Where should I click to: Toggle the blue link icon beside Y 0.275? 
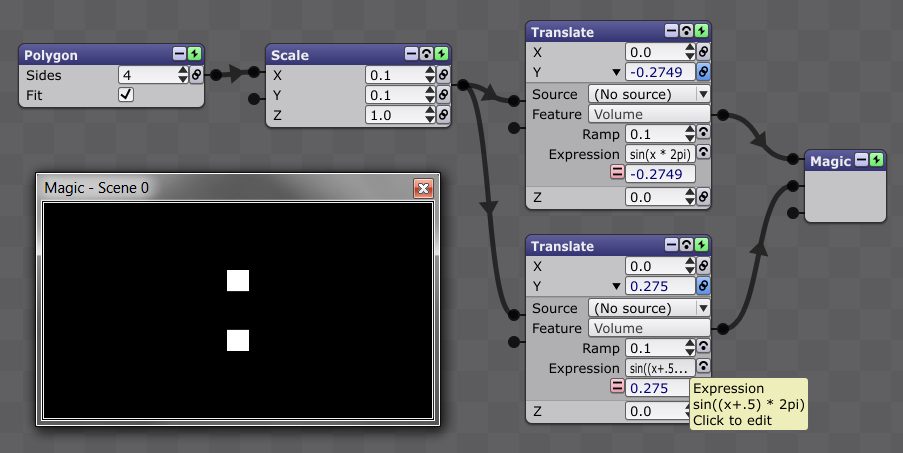point(703,286)
